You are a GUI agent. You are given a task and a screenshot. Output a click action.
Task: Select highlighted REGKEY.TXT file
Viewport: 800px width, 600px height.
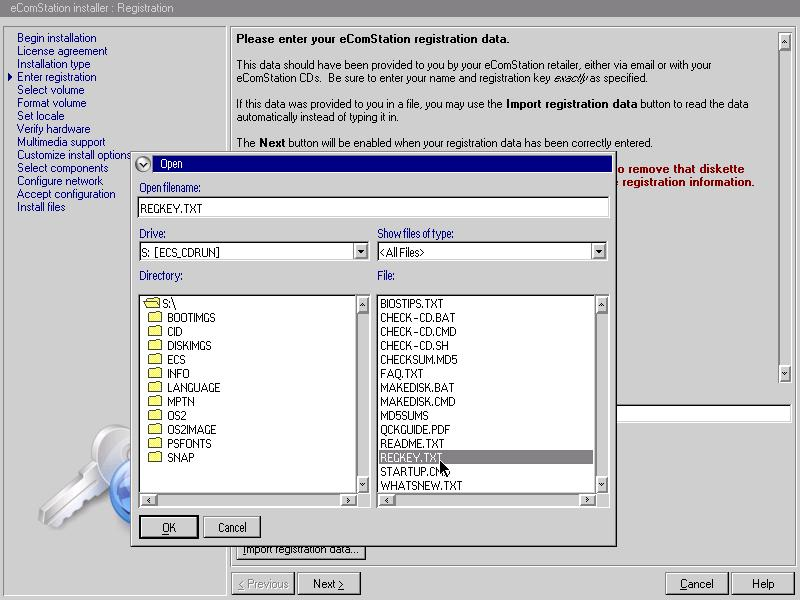(486, 458)
